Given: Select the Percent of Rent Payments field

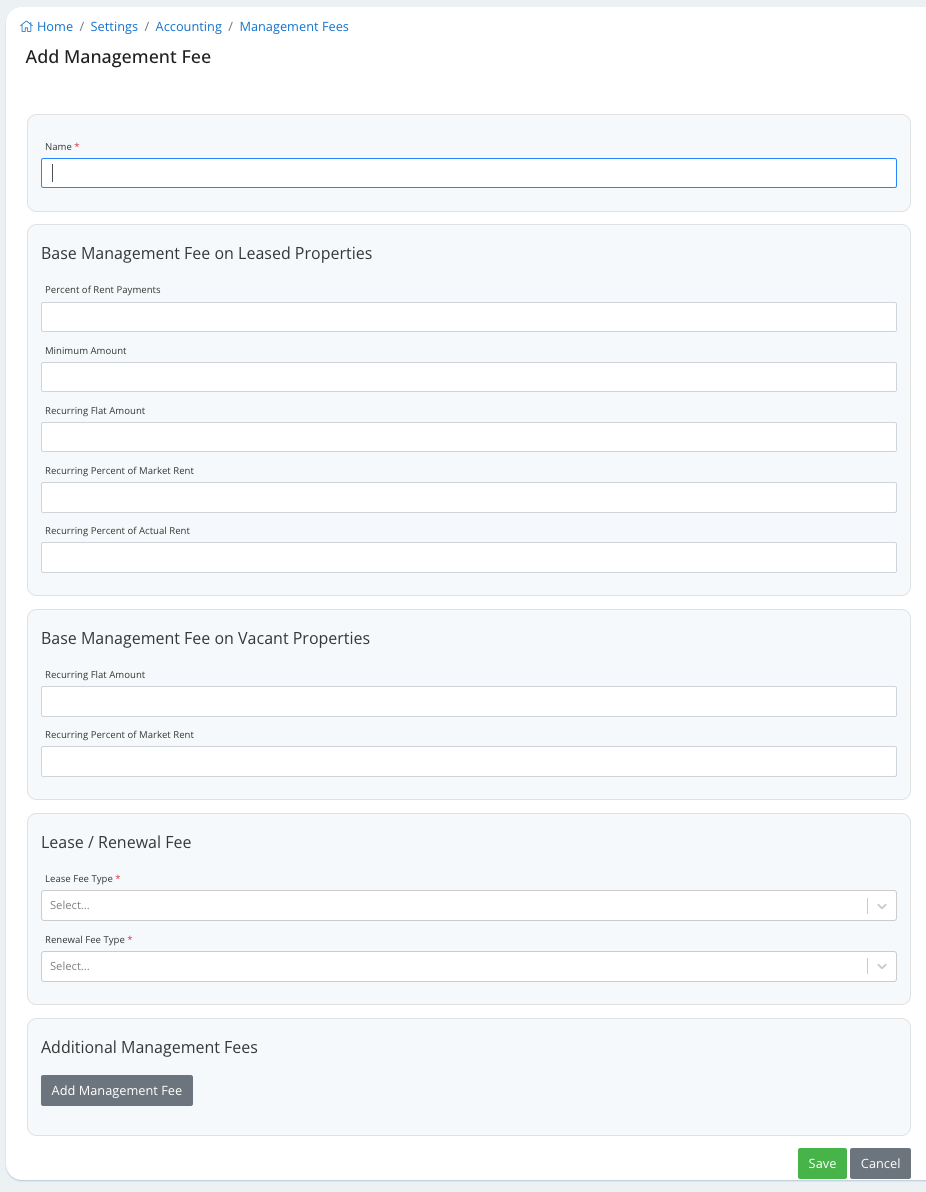Looking at the screenshot, I should [469, 316].
